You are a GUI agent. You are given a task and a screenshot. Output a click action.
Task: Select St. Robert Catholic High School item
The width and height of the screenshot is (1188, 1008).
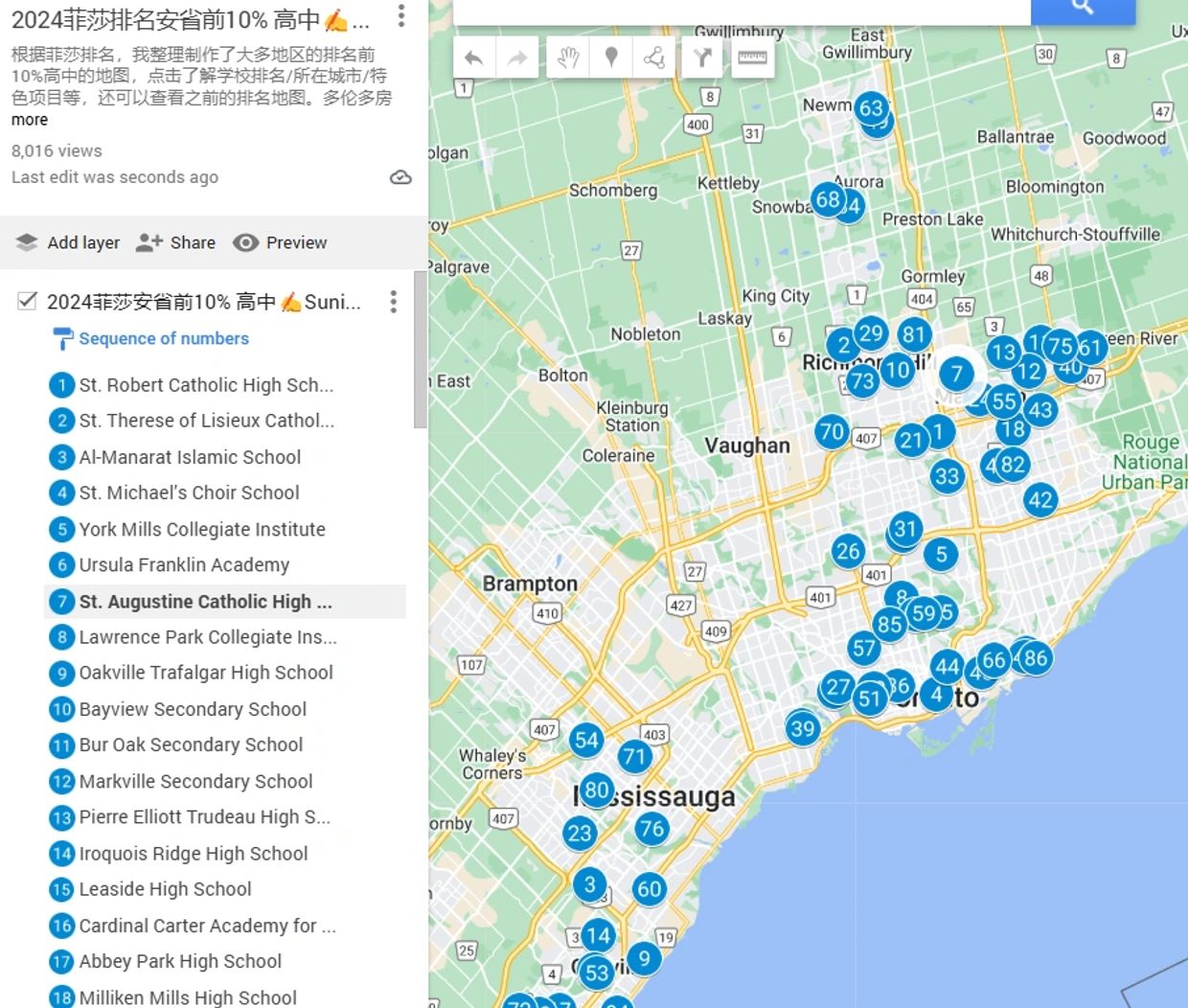pyautogui.click(x=225, y=385)
